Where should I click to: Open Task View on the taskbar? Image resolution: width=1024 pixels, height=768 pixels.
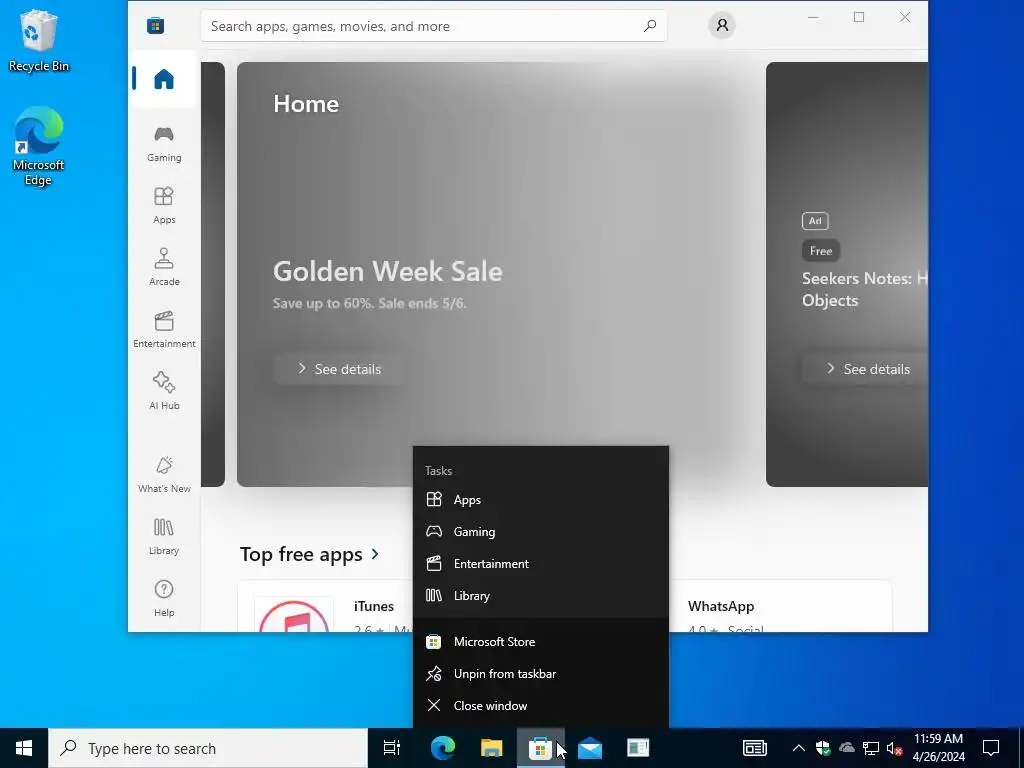click(x=392, y=748)
